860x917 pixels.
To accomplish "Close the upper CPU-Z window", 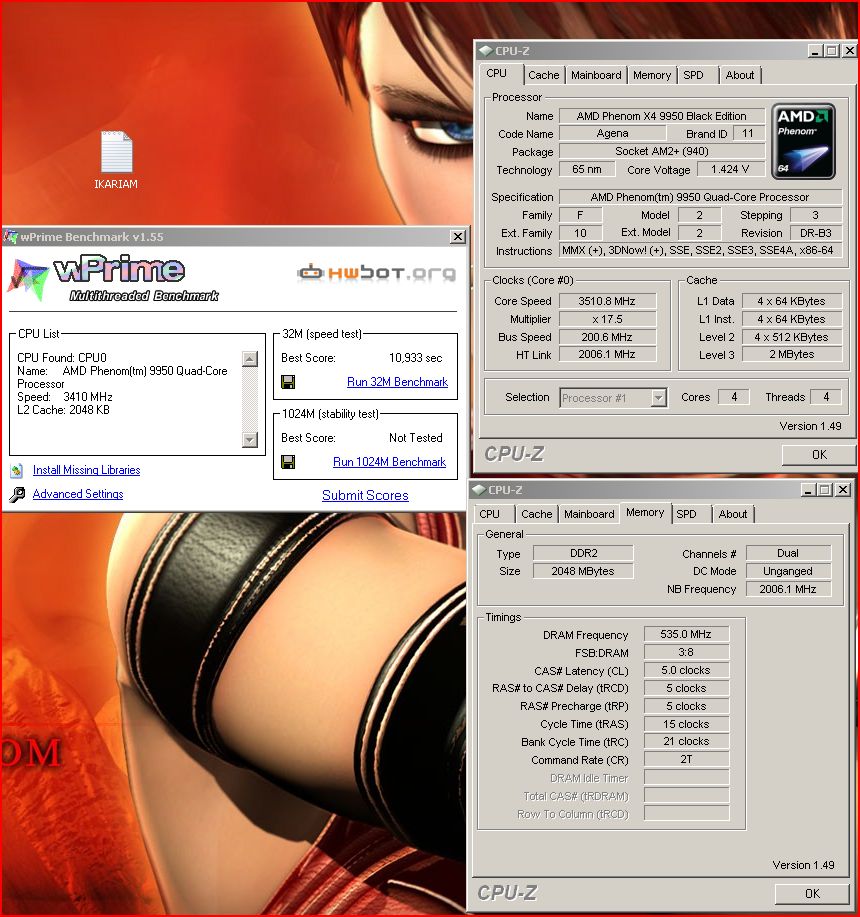I will [849, 51].
